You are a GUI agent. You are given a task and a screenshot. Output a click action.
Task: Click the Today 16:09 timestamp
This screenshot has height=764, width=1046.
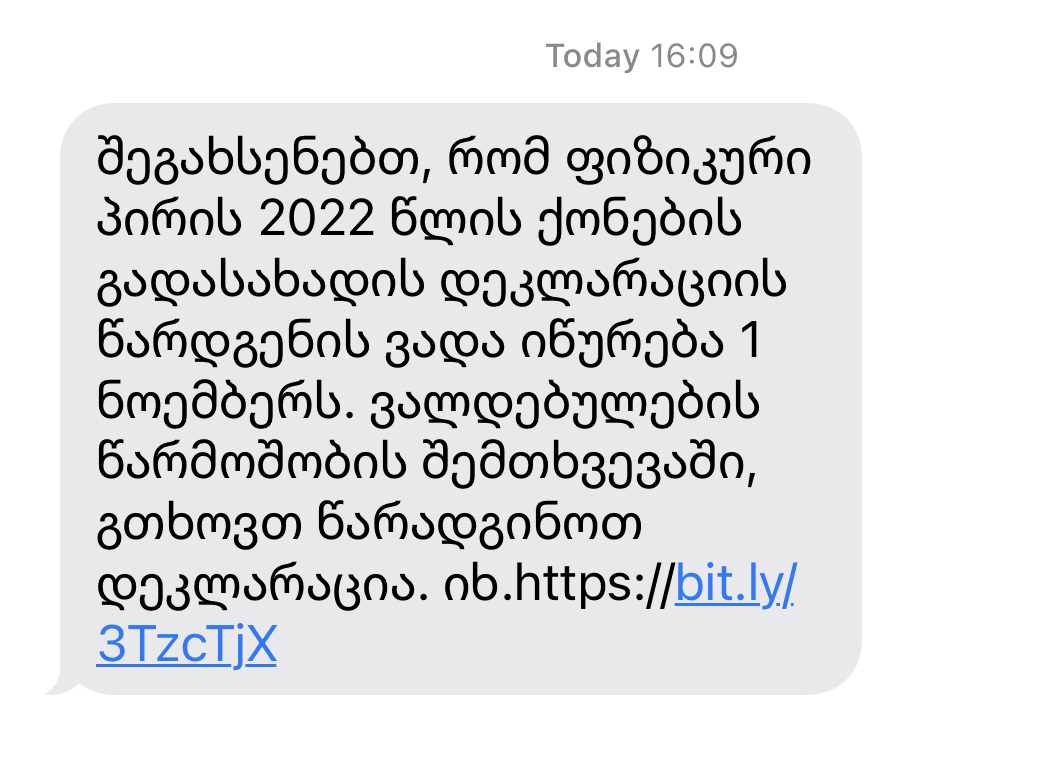coord(641,56)
